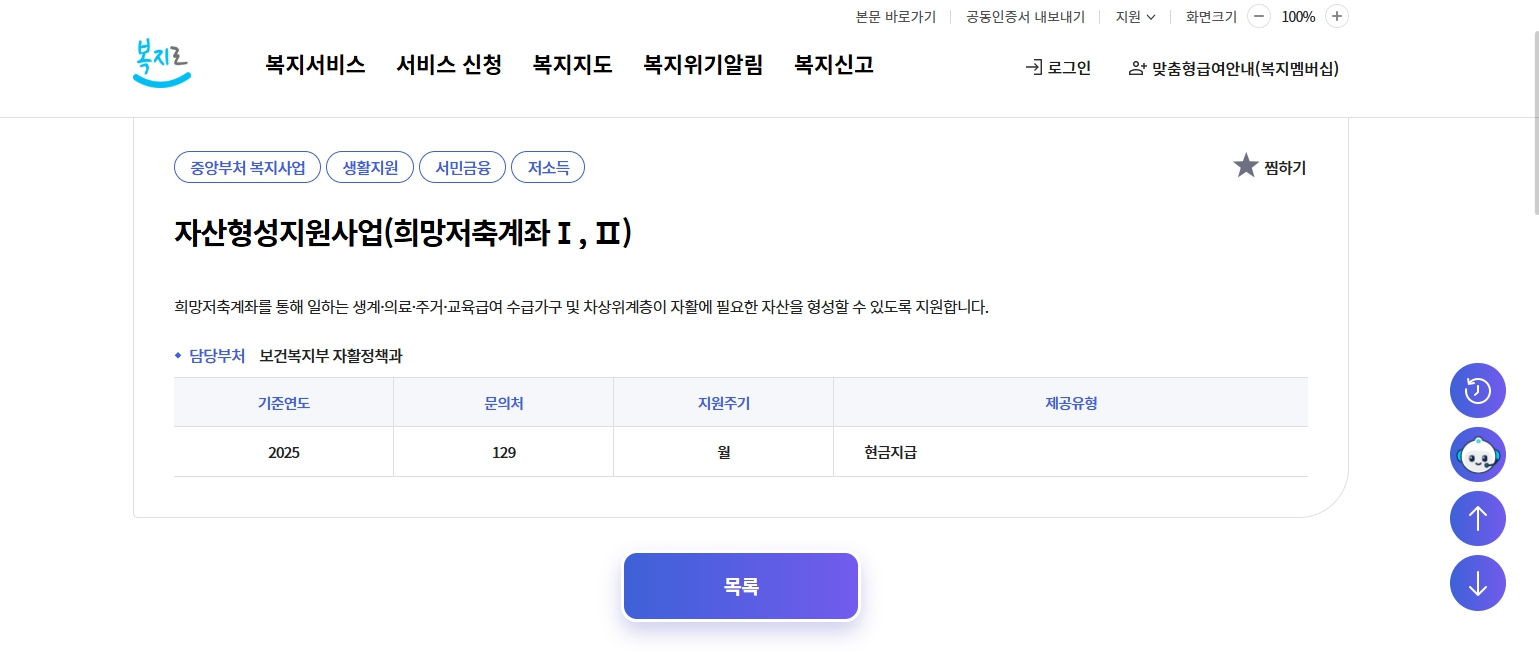The width and height of the screenshot is (1539, 664).
Task: Open the 지원 dropdown
Action: coord(1135,16)
